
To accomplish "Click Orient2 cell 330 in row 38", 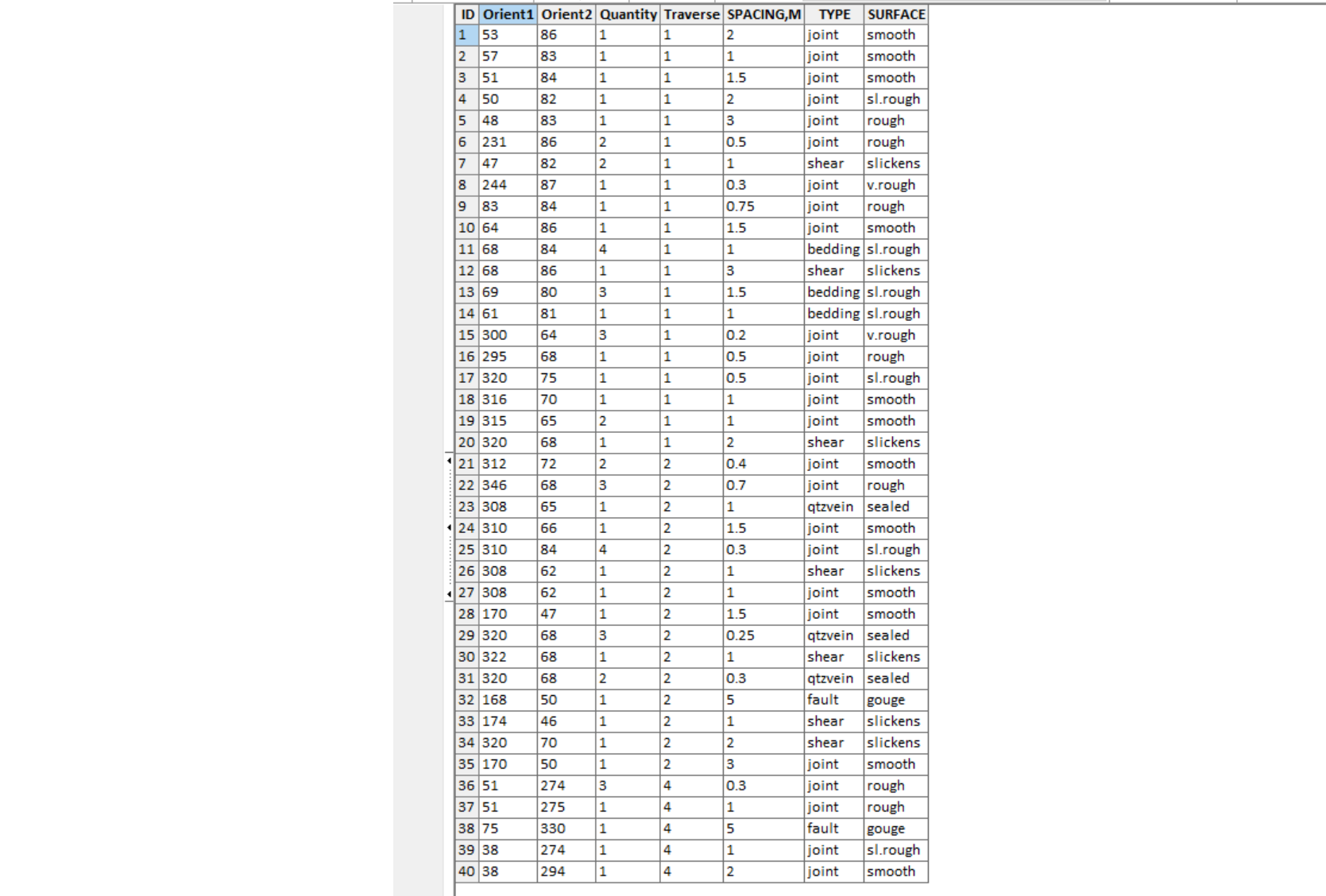I will (x=566, y=828).
